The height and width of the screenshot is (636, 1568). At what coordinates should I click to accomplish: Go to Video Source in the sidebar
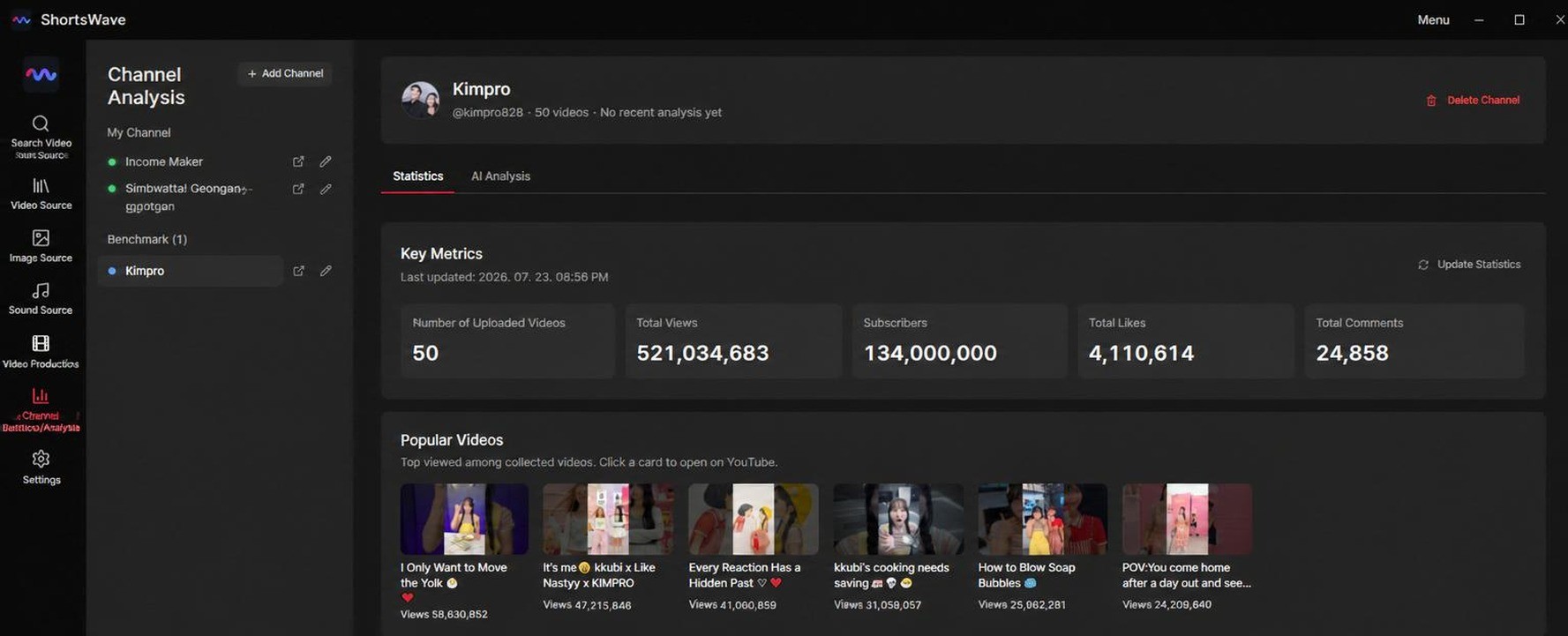coord(41,194)
